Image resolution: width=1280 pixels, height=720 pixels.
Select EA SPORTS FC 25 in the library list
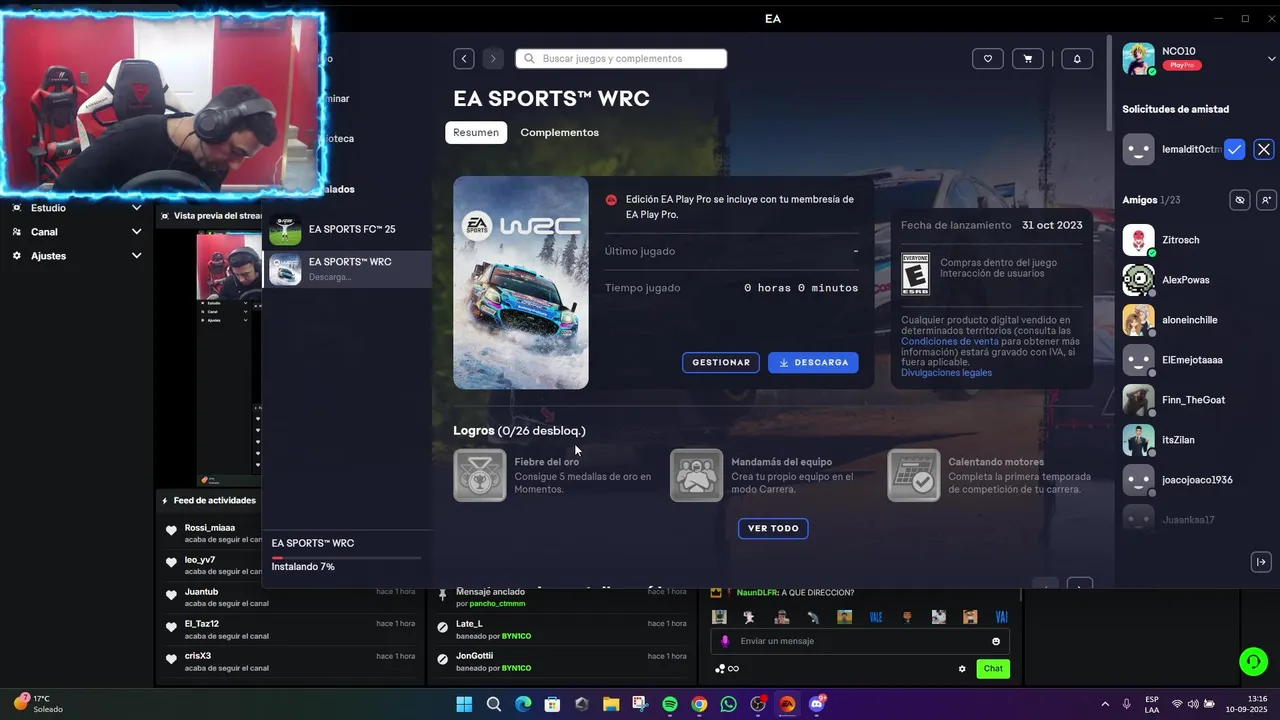click(347, 229)
